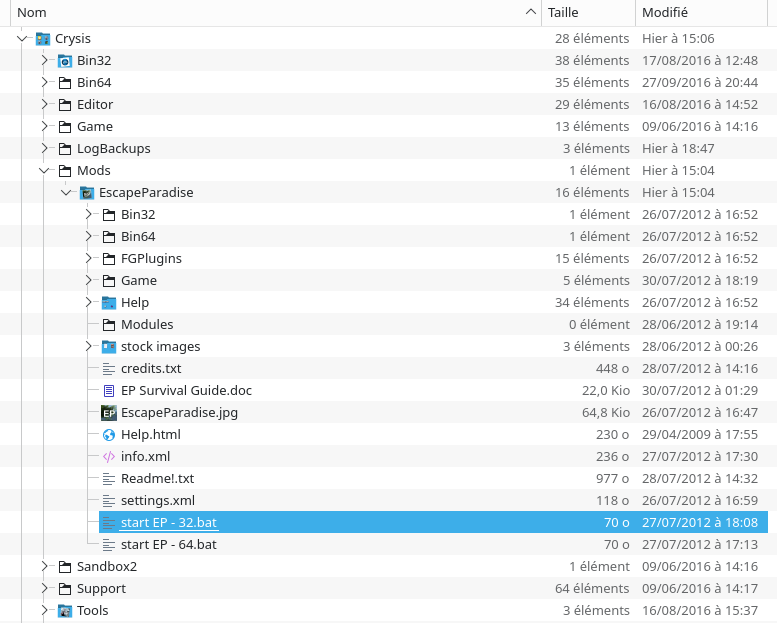Click the Help.html globe icon
The image size is (777, 623).
[x=109, y=435]
